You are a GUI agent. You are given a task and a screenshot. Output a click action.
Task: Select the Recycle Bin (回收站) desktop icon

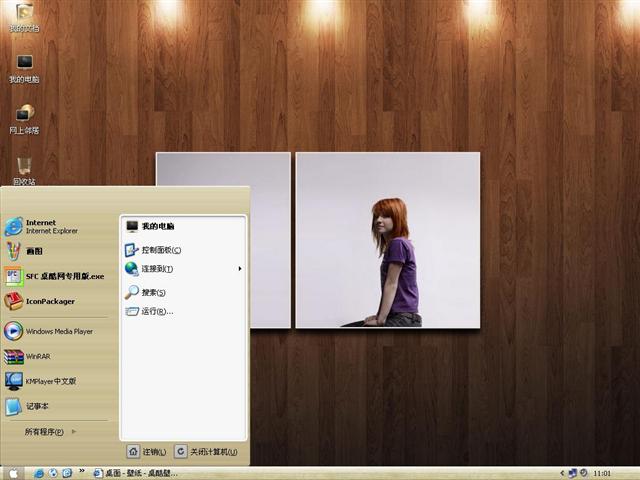pos(24,171)
